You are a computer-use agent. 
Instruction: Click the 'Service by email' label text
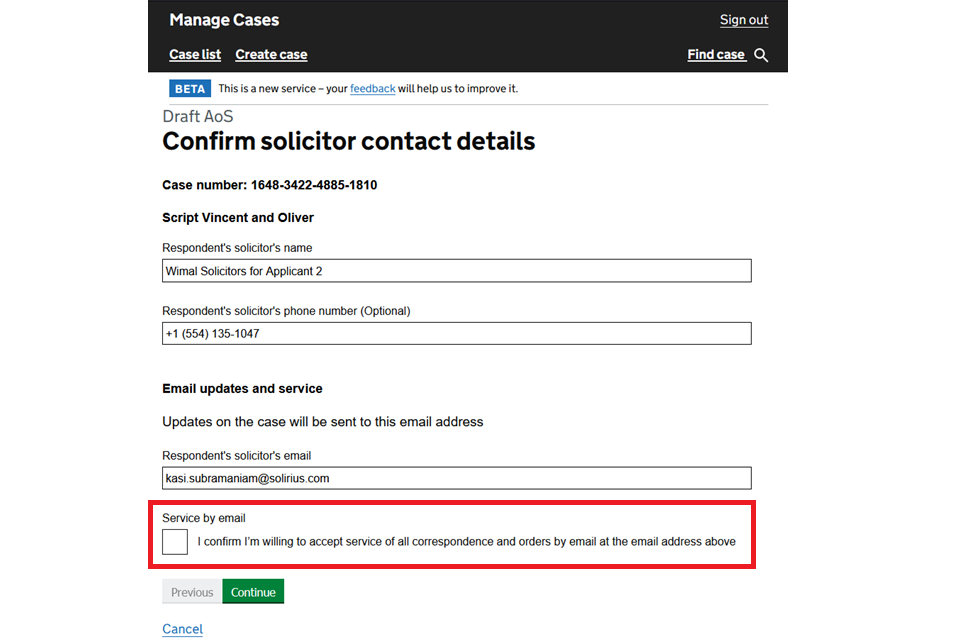pyautogui.click(x=204, y=518)
